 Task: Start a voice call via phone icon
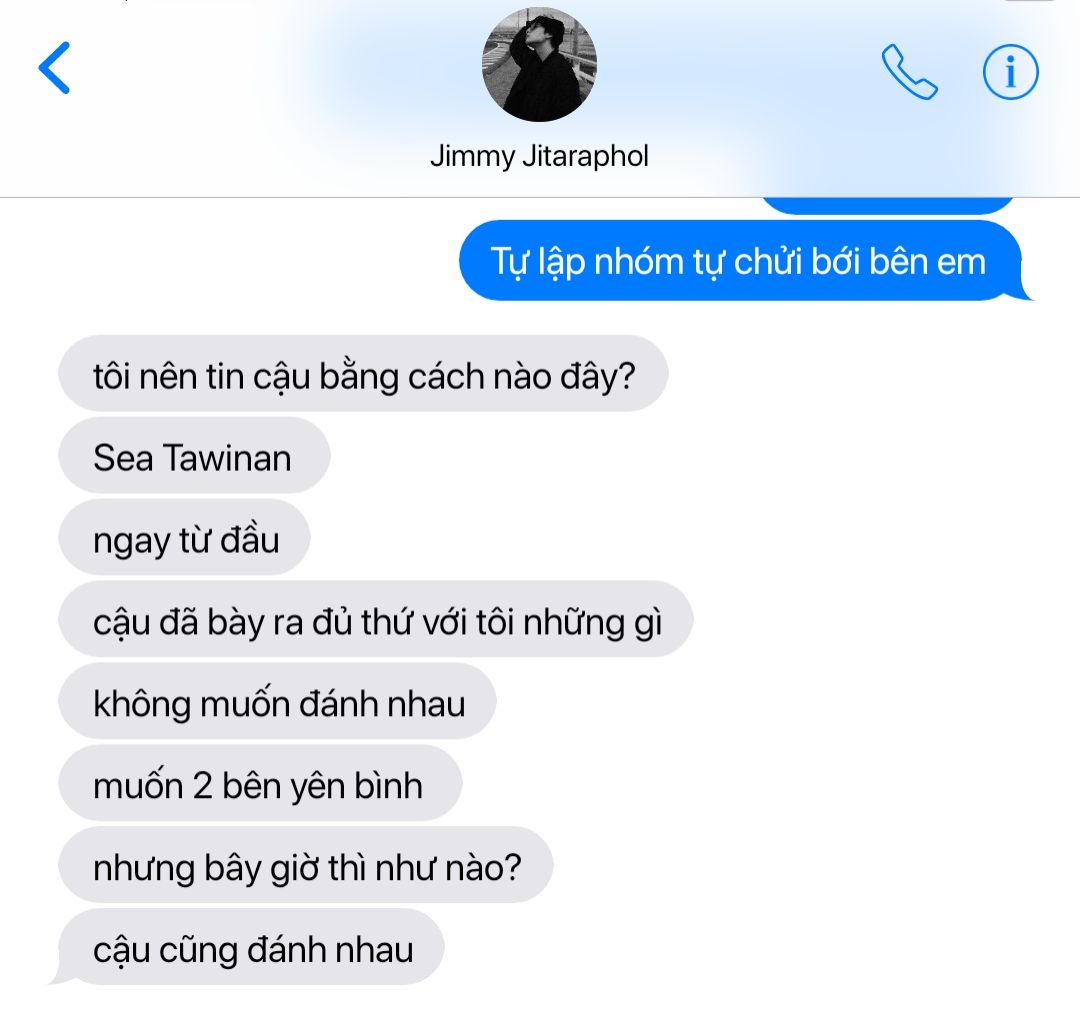[x=908, y=72]
